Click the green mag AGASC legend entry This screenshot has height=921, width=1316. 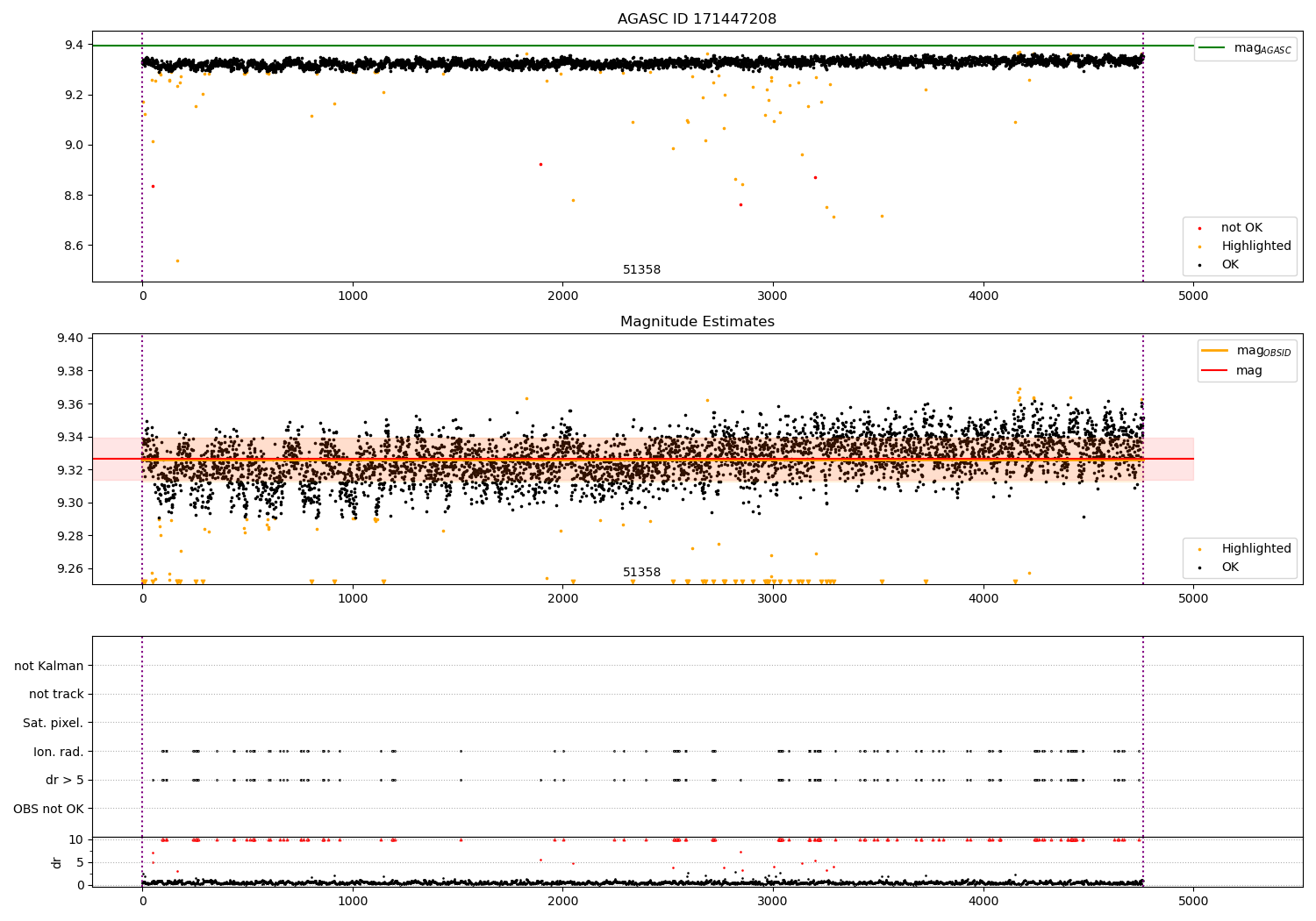click(x=1245, y=49)
